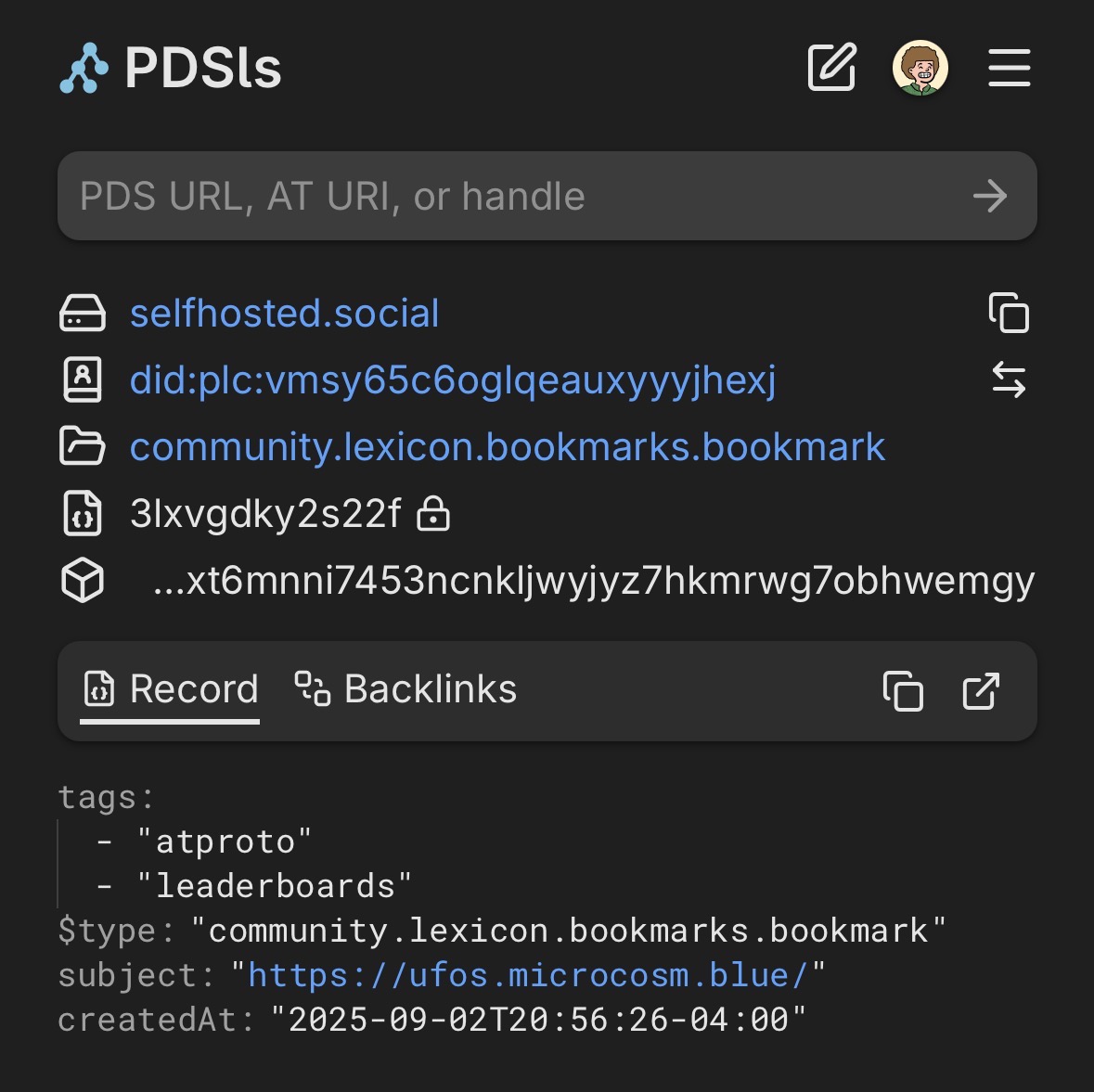Image resolution: width=1094 pixels, height=1092 pixels.
Task: Open the community.lexicon.bookmarks.bookmark collection
Action: click(x=508, y=447)
